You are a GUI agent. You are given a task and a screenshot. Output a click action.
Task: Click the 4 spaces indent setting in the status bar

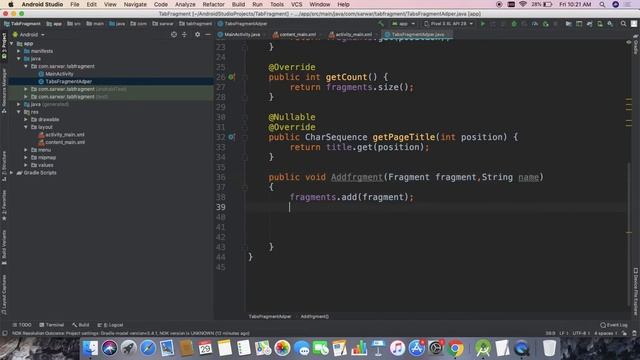tap(605, 333)
